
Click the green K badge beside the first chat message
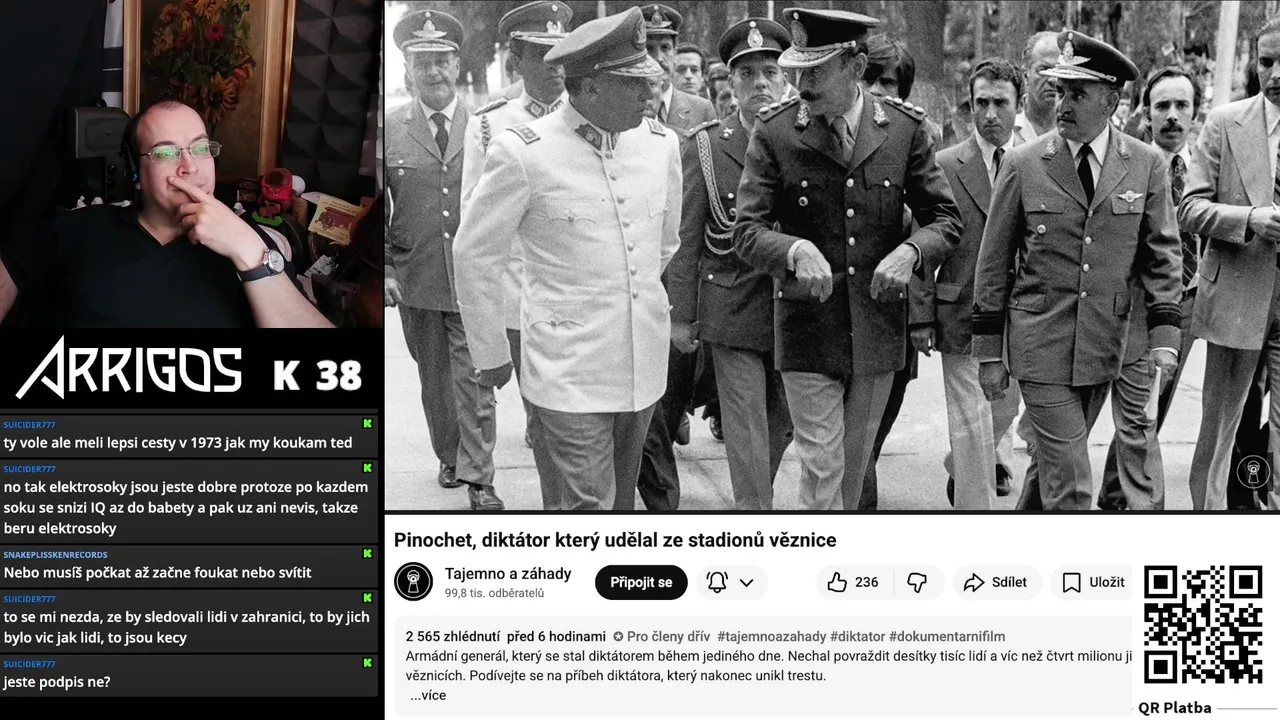point(368,424)
